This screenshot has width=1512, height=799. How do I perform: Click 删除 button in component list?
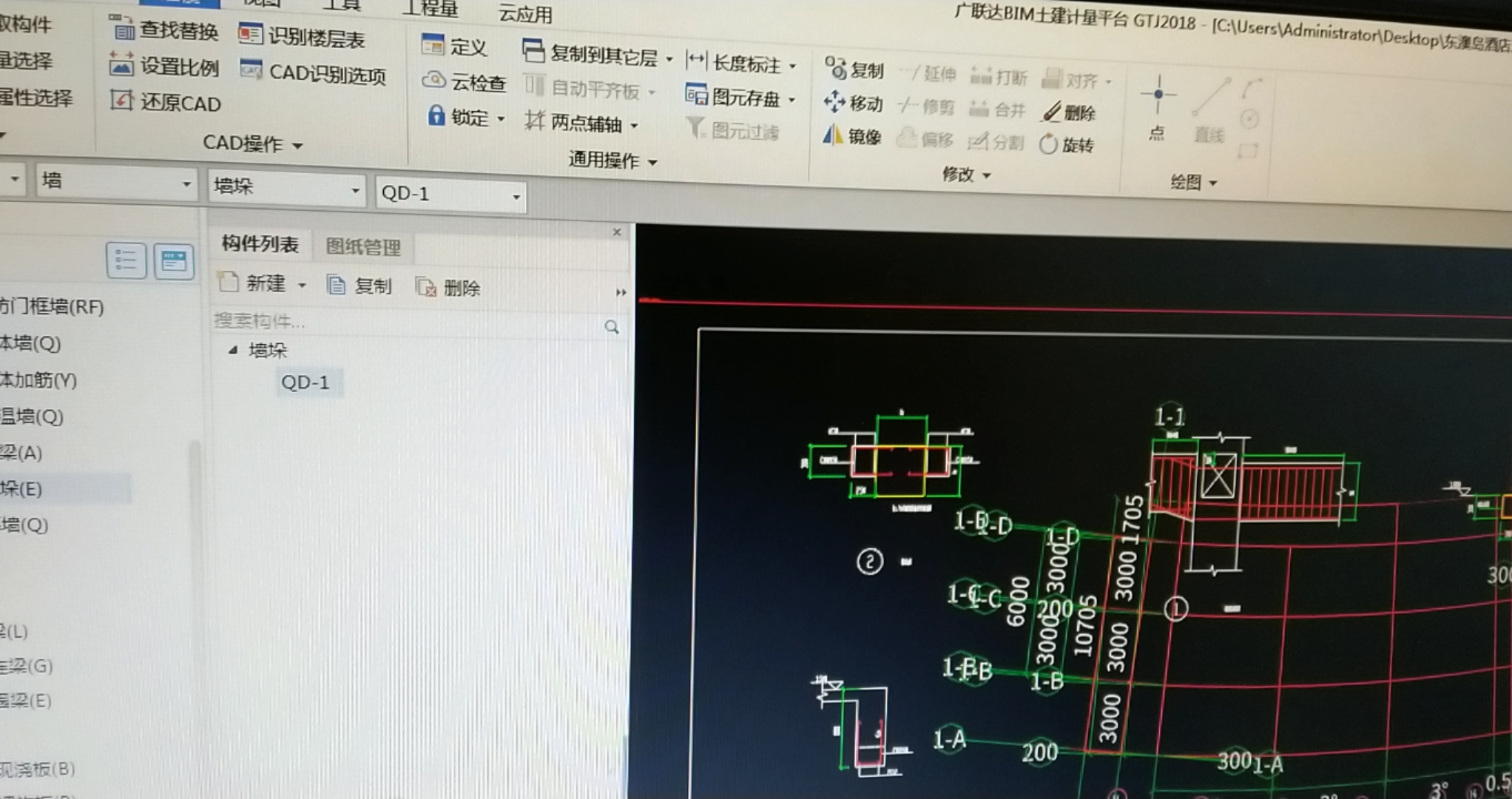[448, 287]
